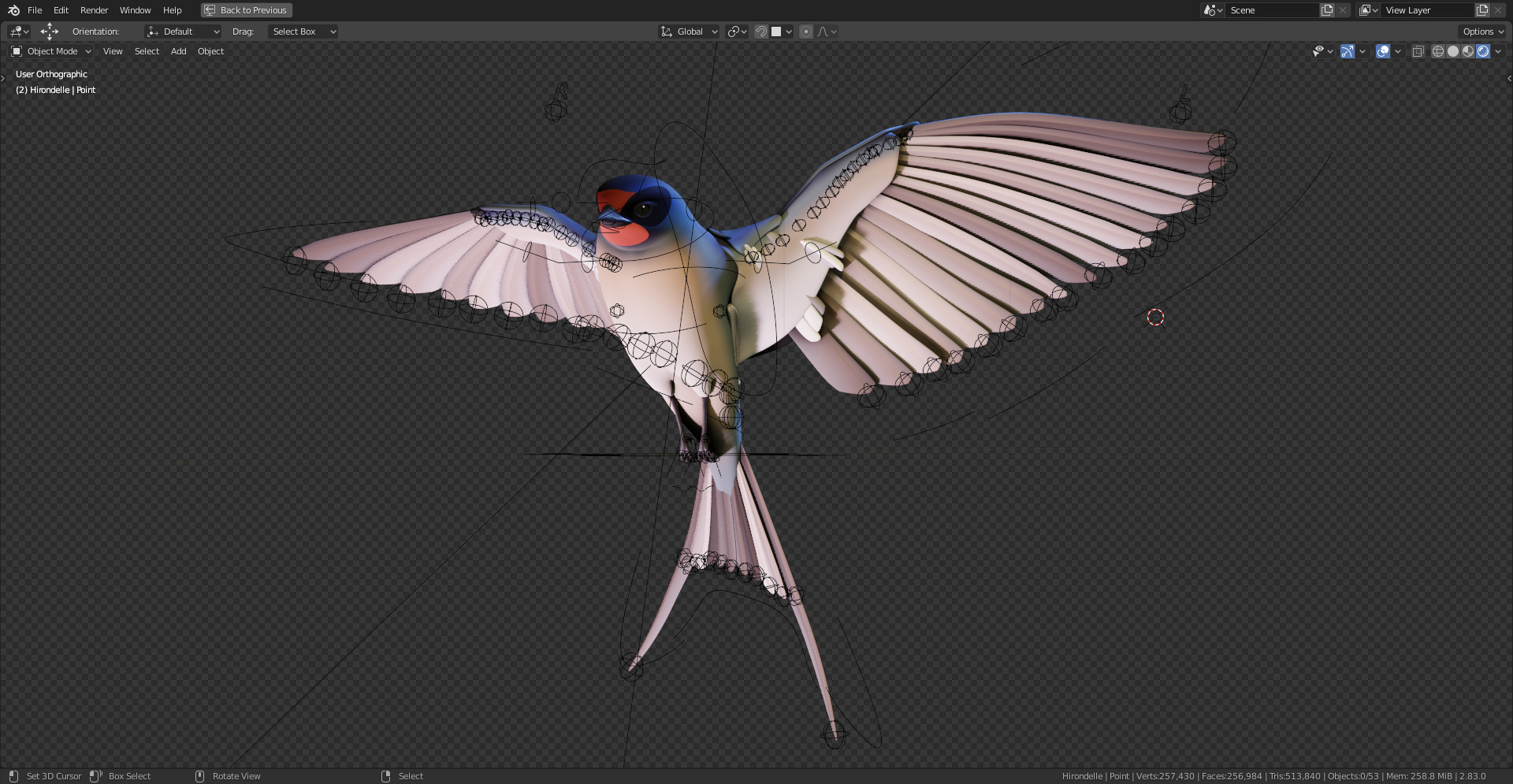The width and height of the screenshot is (1513, 784).
Task: Open the editor type selector dropdown
Action: click(x=19, y=32)
